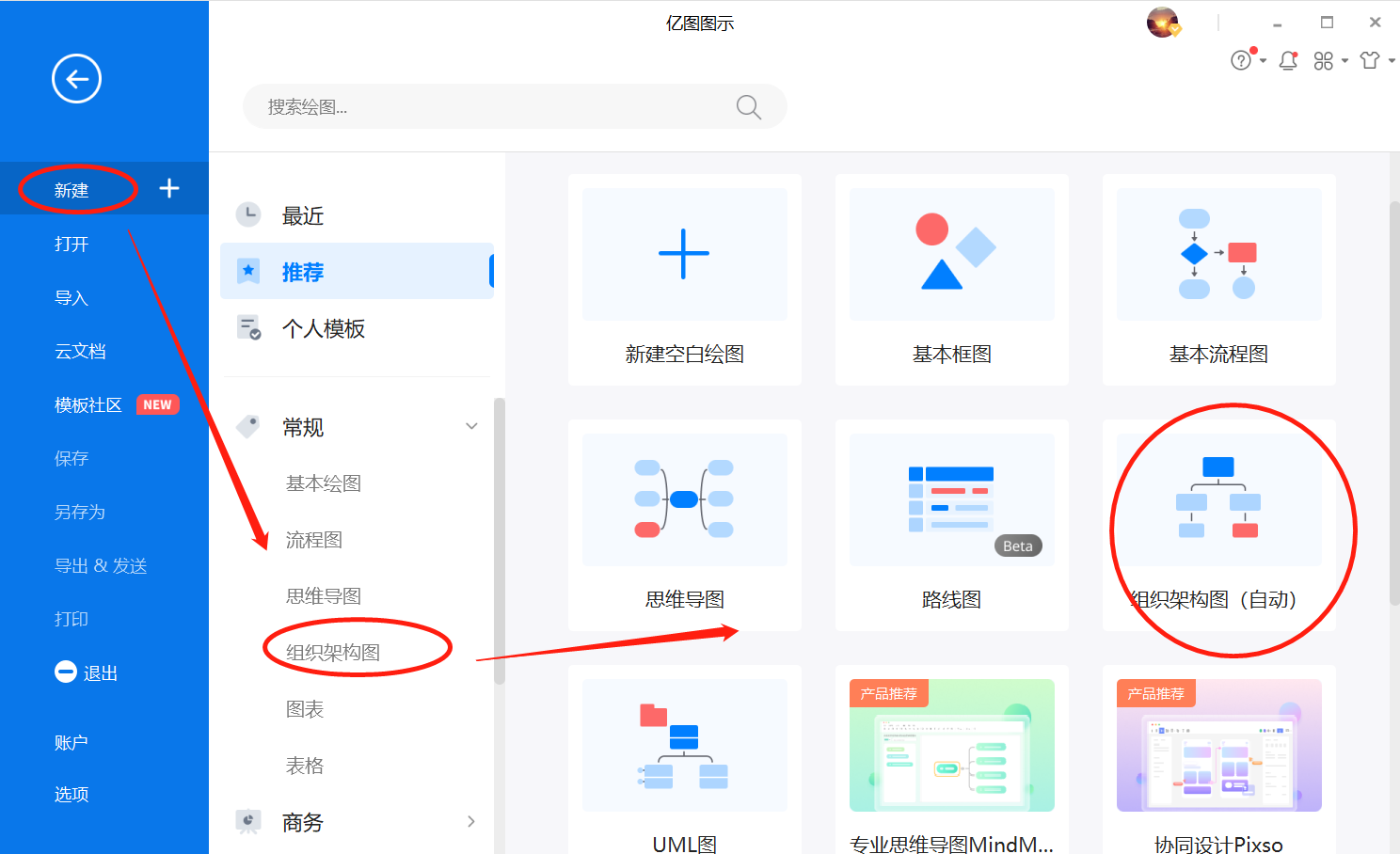
Task: Select 导入 in the left menu
Action: (x=72, y=298)
